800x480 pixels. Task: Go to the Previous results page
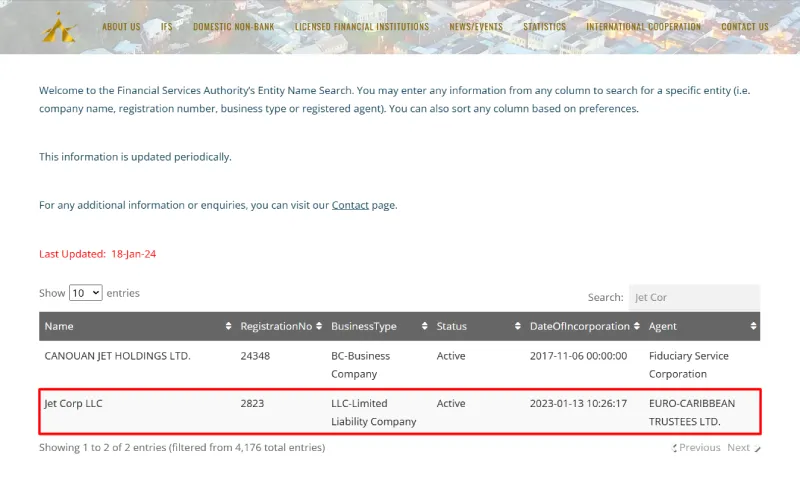[696, 447]
